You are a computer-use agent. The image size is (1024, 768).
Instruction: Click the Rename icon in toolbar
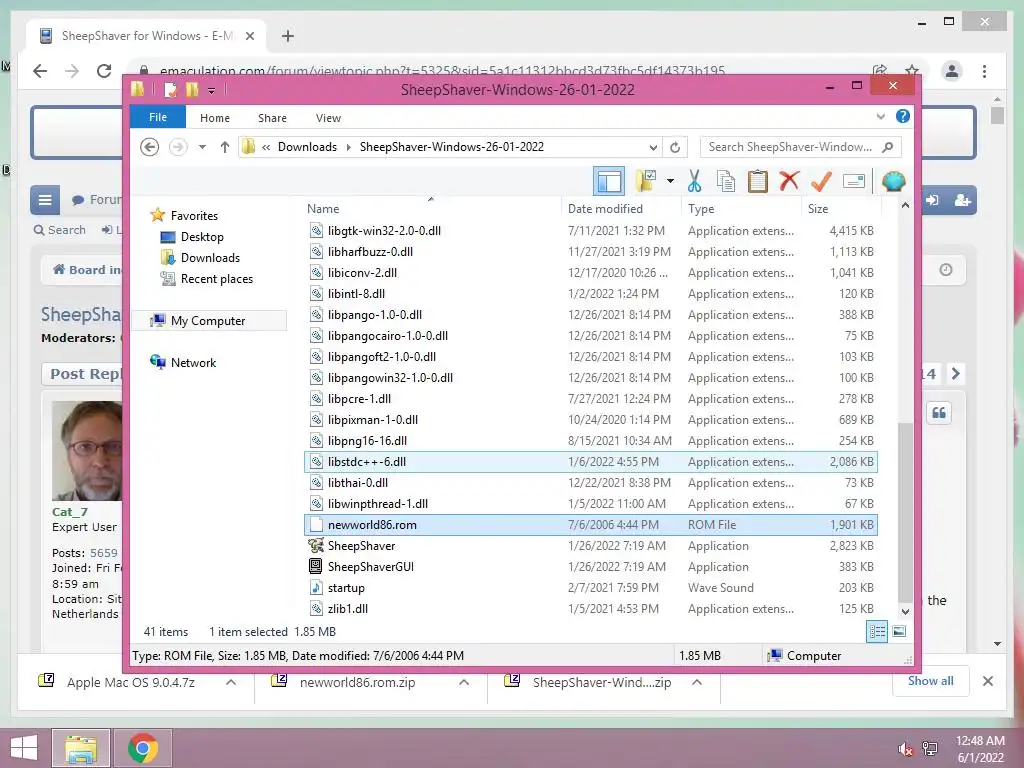pyautogui.click(x=854, y=181)
